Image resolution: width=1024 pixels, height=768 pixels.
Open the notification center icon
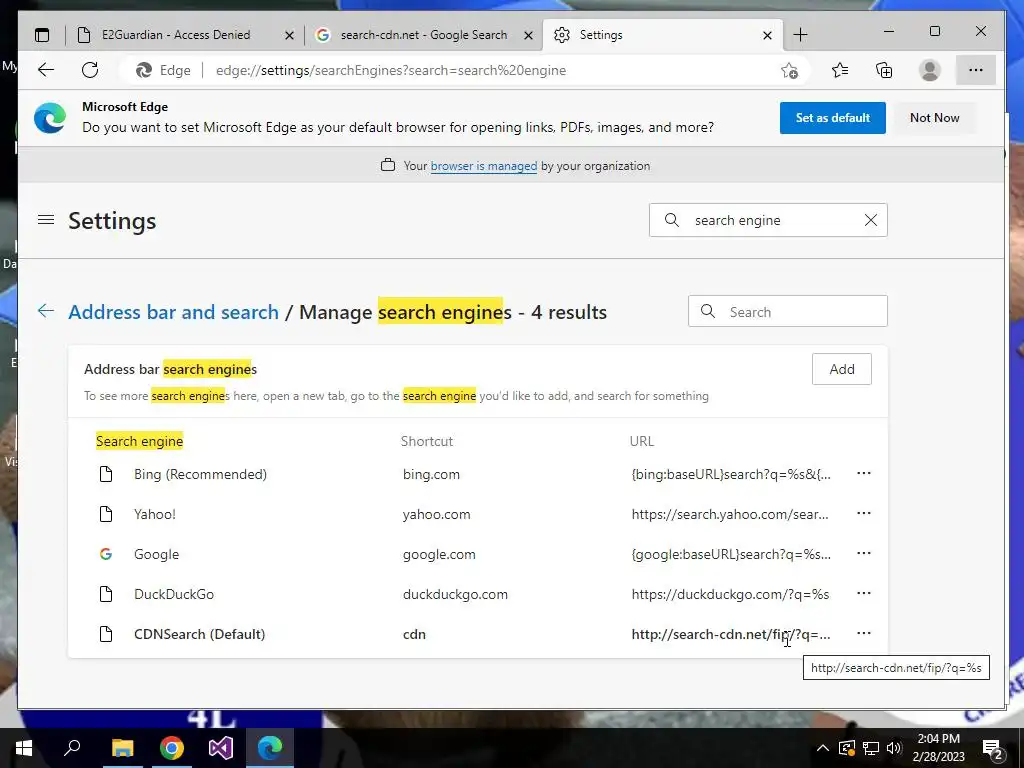993,748
